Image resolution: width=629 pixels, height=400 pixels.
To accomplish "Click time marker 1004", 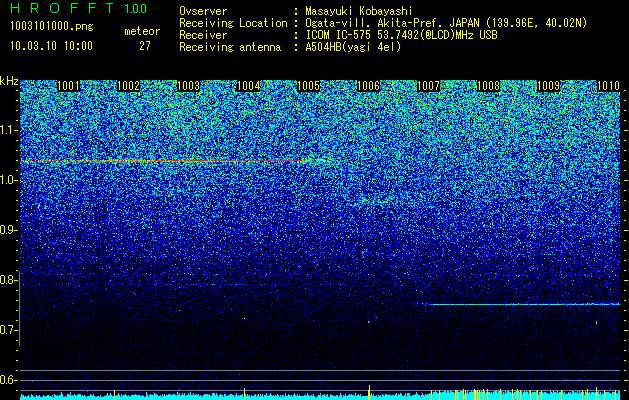I will tap(249, 86).
